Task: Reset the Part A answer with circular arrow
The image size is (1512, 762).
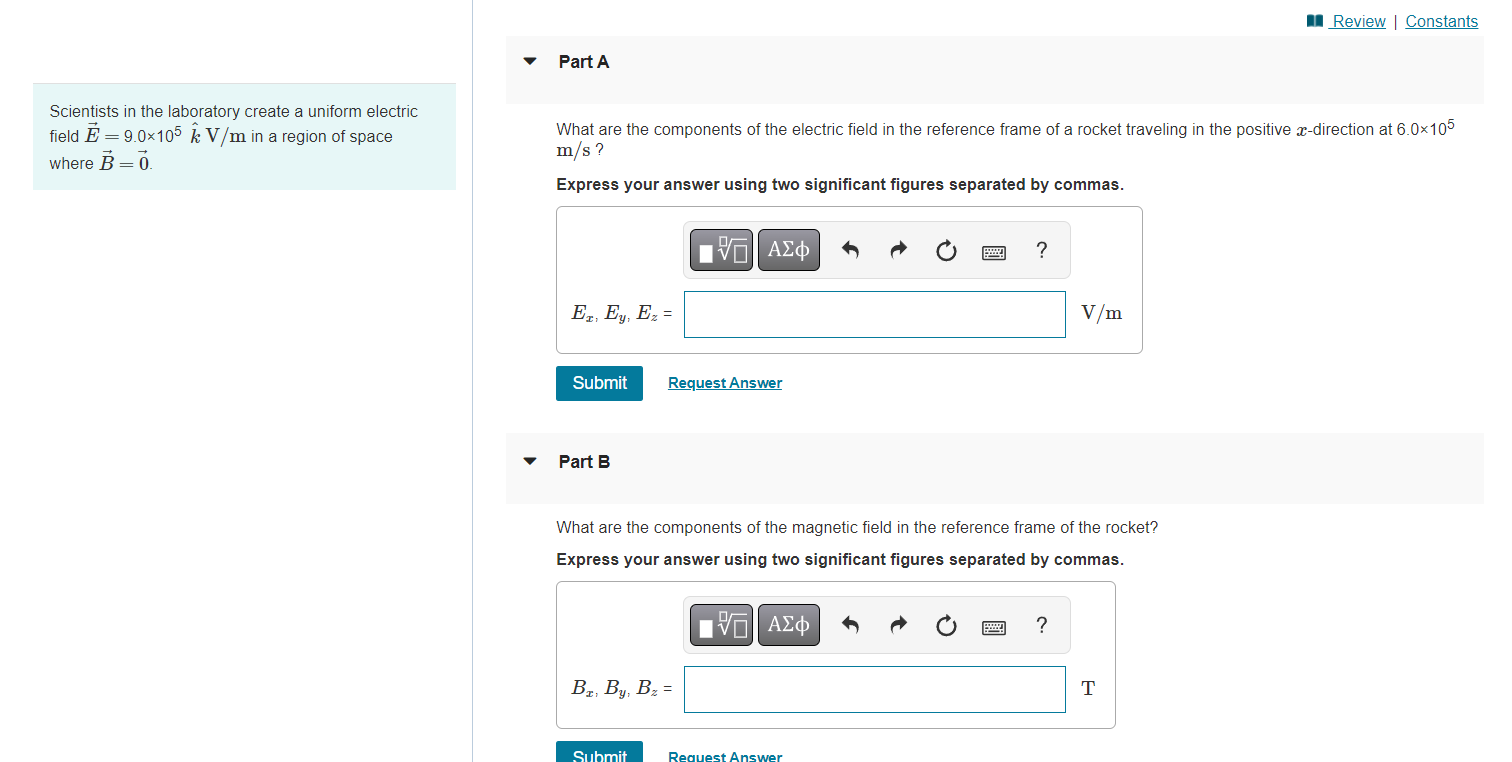Action: (946, 250)
